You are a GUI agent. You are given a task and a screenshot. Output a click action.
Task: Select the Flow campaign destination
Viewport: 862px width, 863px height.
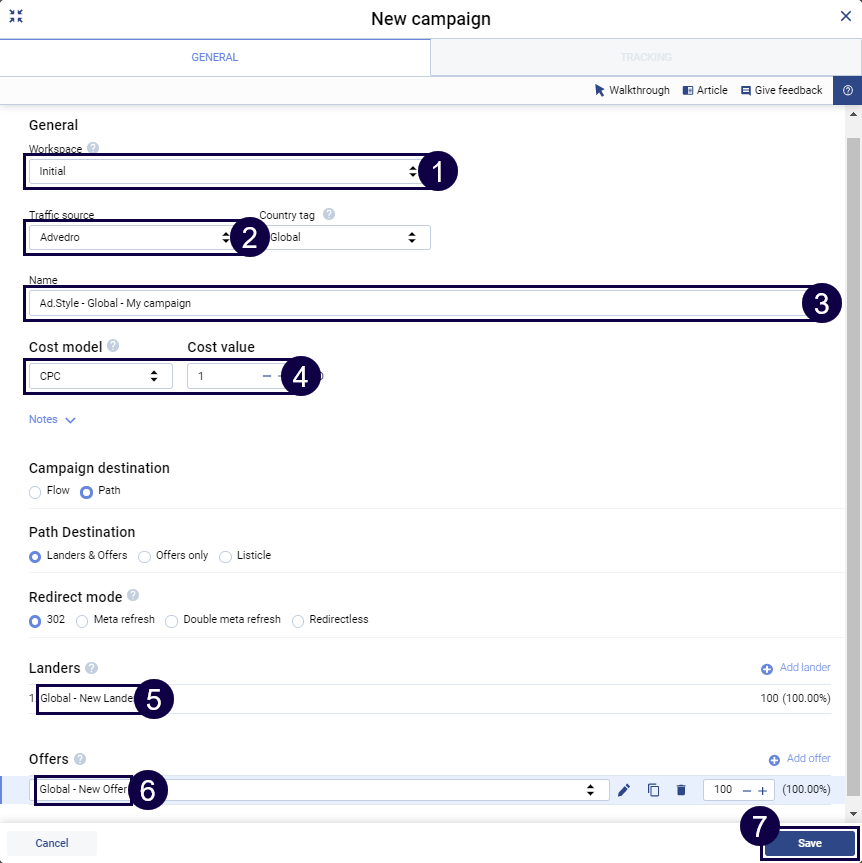coord(36,492)
